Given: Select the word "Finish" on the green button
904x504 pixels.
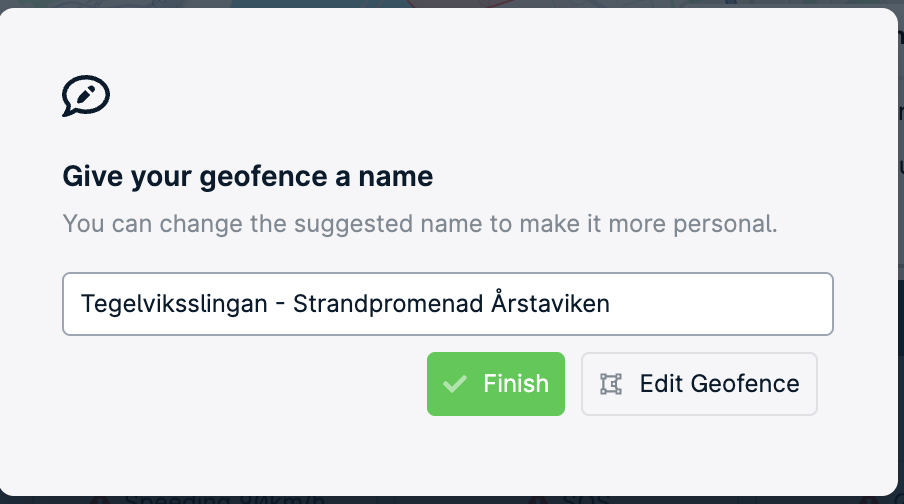Looking at the screenshot, I should (516, 384).
